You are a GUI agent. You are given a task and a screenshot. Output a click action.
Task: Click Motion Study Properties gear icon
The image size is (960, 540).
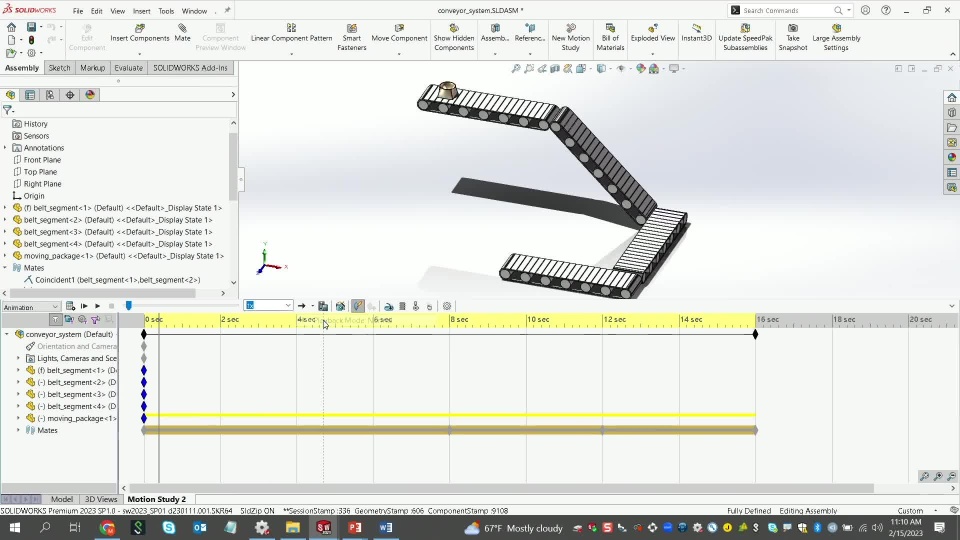[447, 306]
